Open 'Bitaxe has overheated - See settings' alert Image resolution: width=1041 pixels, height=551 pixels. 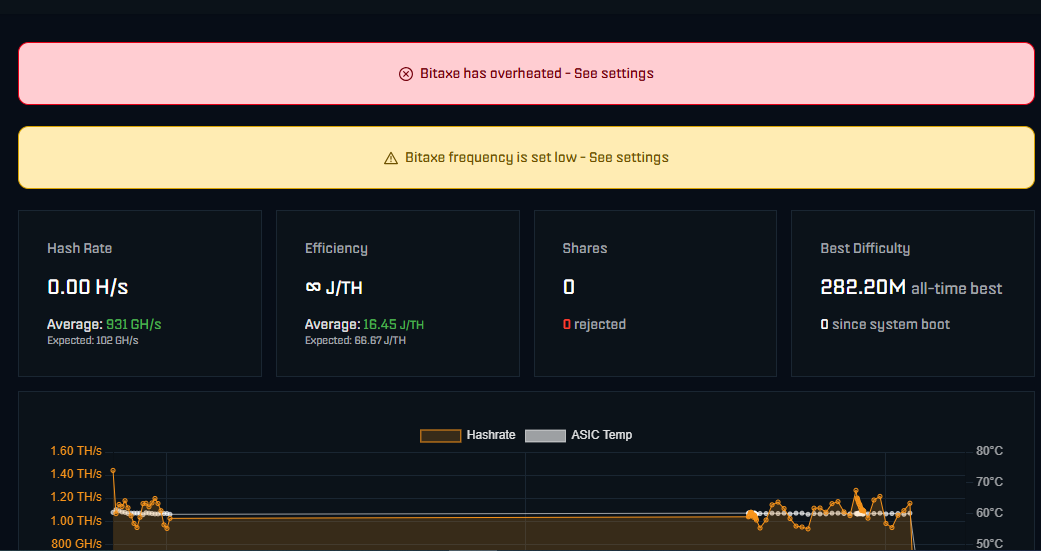(x=526, y=74)
